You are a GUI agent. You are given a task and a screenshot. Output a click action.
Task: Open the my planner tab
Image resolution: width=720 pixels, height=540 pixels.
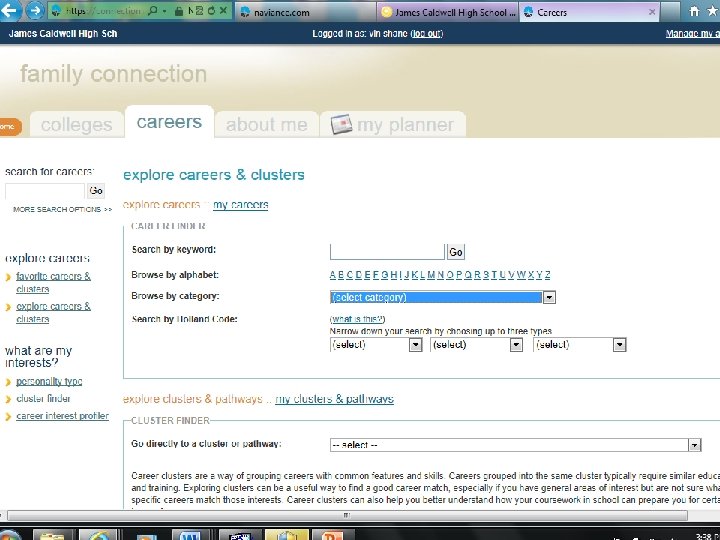click(x=393, y=124)
